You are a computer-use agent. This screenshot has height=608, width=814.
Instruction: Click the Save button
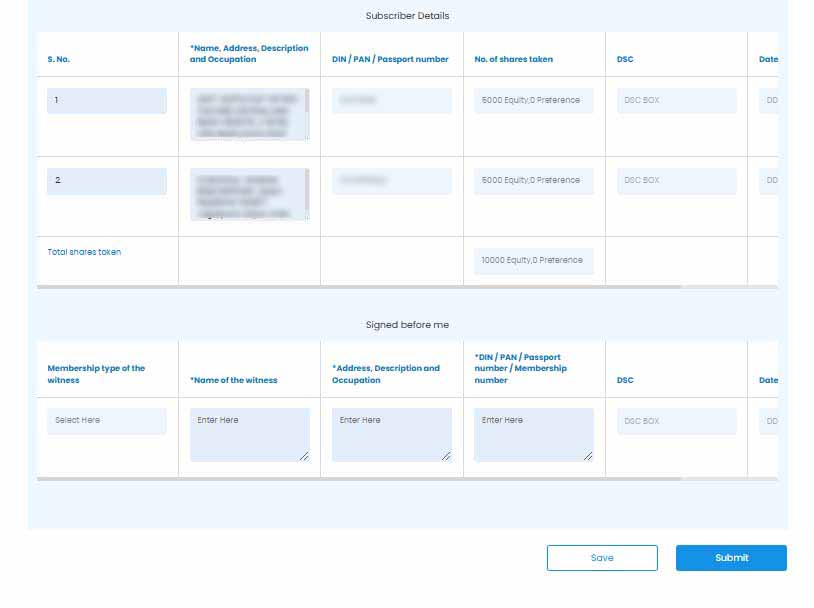[x=602, y=558]
